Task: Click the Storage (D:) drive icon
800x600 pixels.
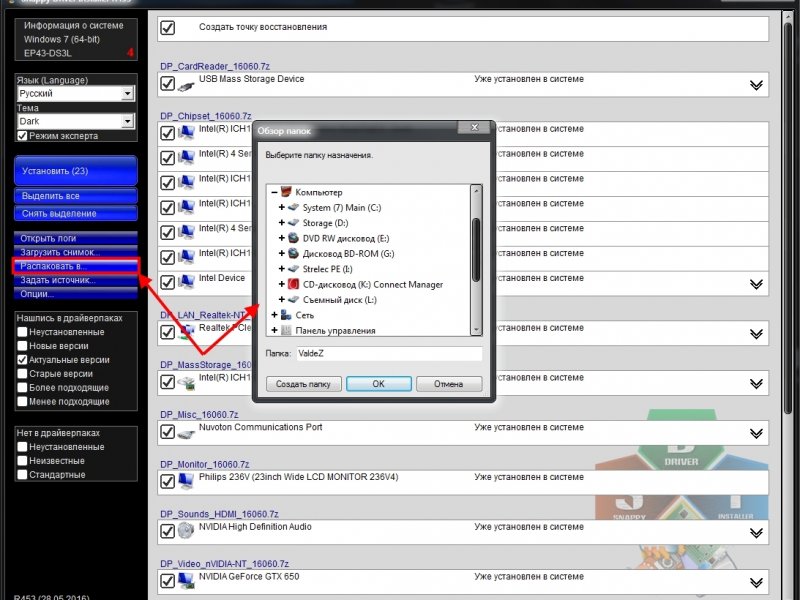Action: click(x=293, y=223)
